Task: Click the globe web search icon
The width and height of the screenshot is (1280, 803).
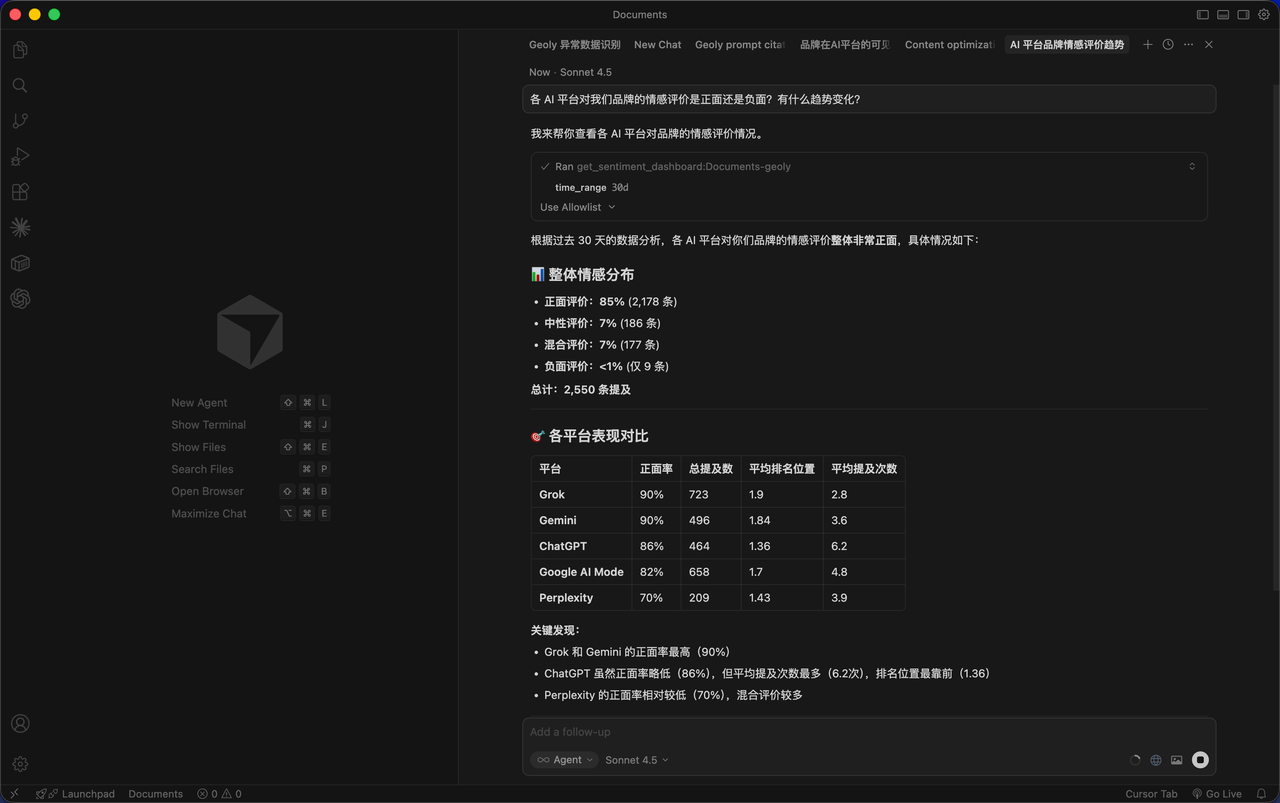Action: (x=1156, y=760)
